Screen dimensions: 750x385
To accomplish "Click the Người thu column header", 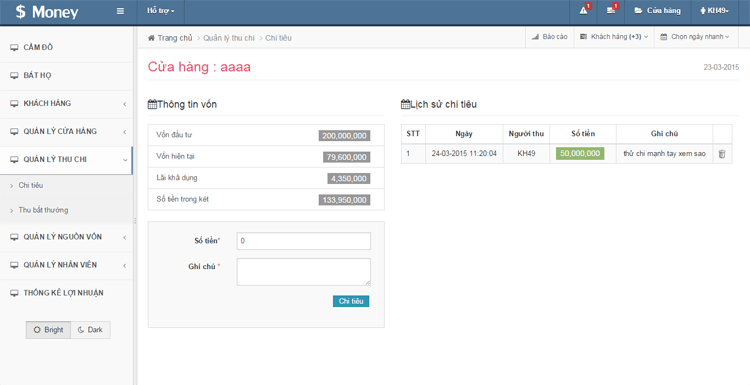I will [x=526, y=134].
